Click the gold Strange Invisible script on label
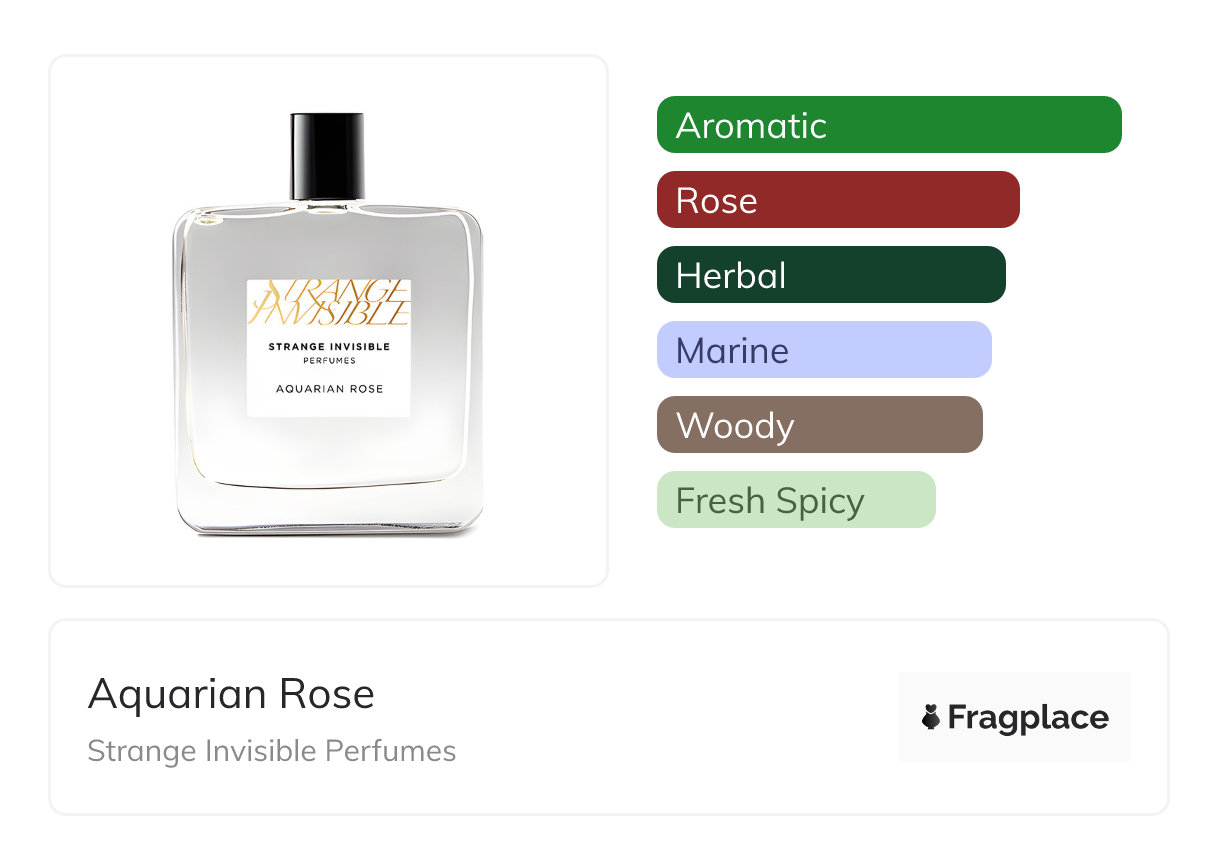The image size is (1218, 864). 329,304
